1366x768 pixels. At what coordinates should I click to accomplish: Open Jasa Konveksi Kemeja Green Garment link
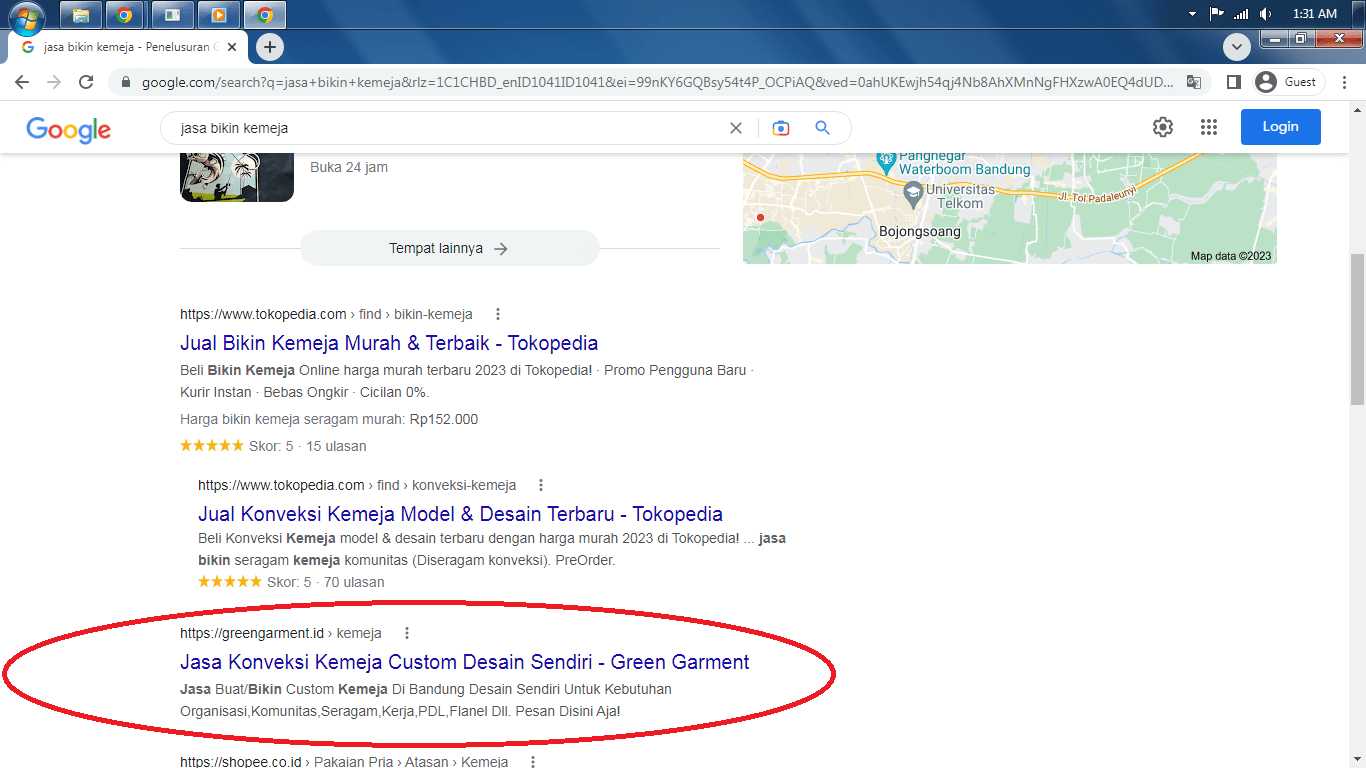[x=464, y=662]
